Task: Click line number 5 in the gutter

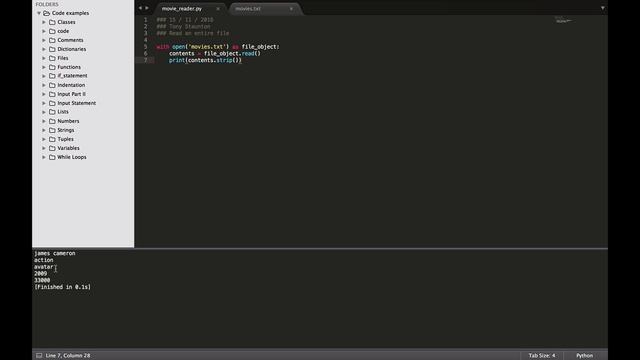Action: click(x=145, y=47)
